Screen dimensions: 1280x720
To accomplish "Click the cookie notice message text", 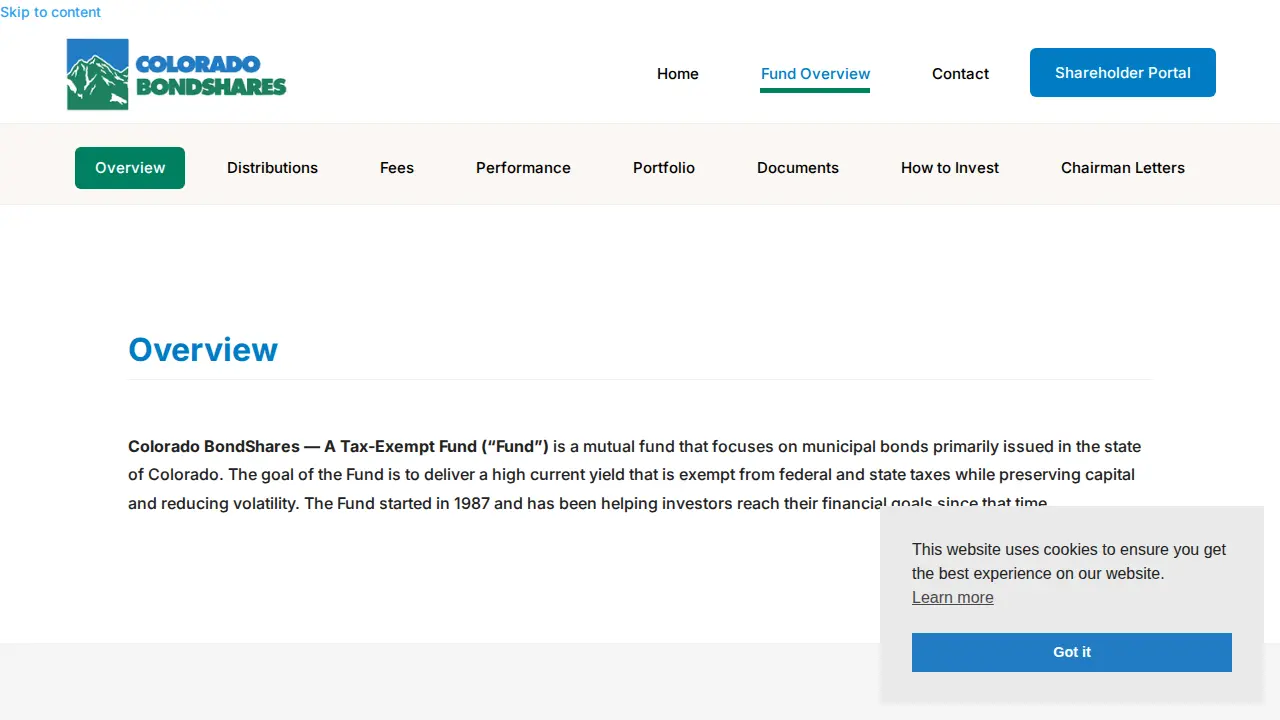I will 1069,561.
